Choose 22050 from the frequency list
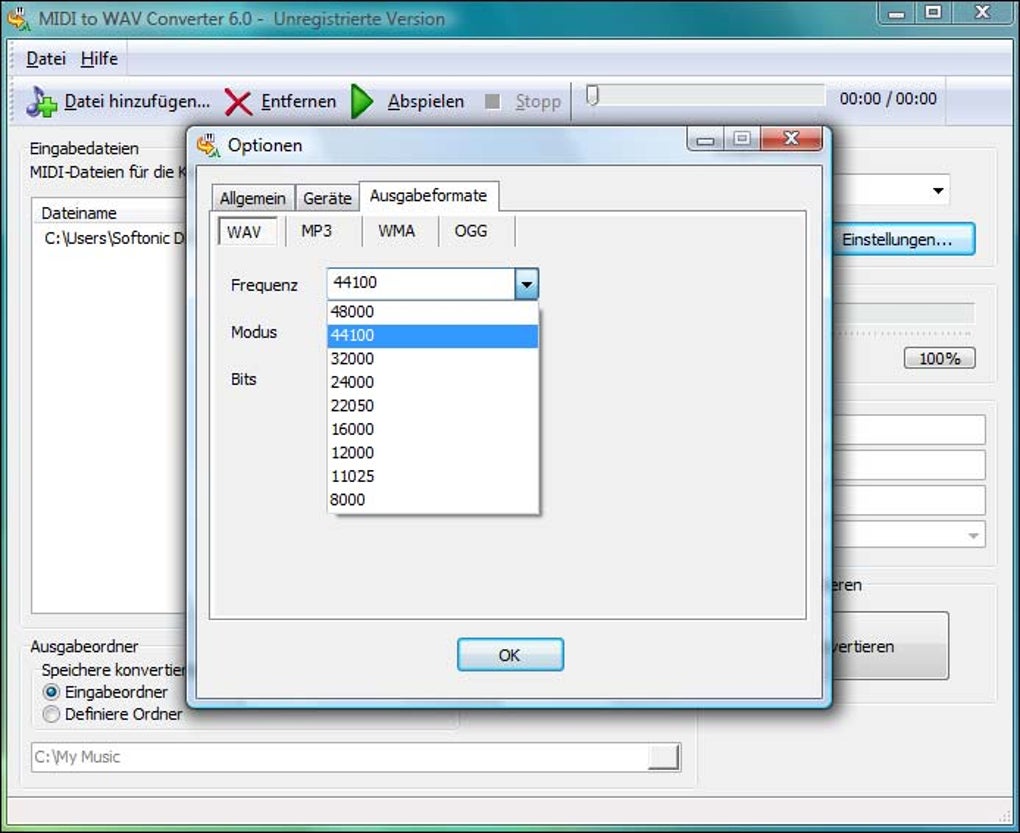1020x833 pixels. tap(433, 406)
